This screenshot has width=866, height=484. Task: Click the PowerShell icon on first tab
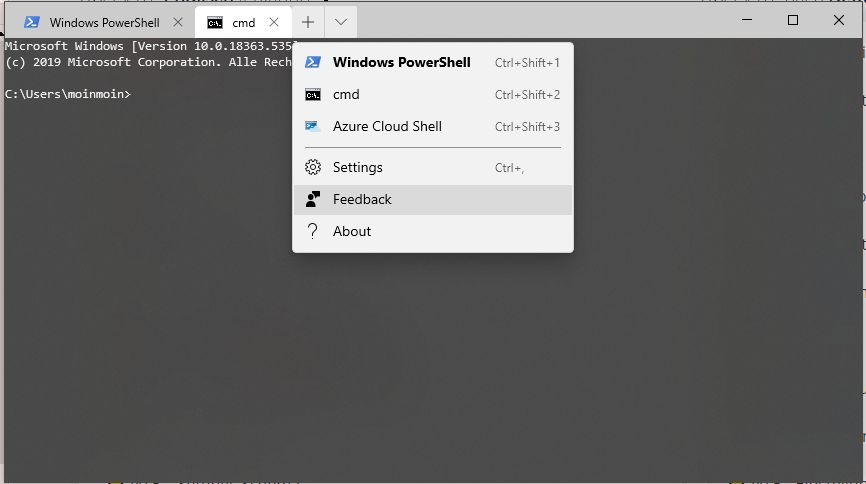pyautogui.click(x=31, y=22)
